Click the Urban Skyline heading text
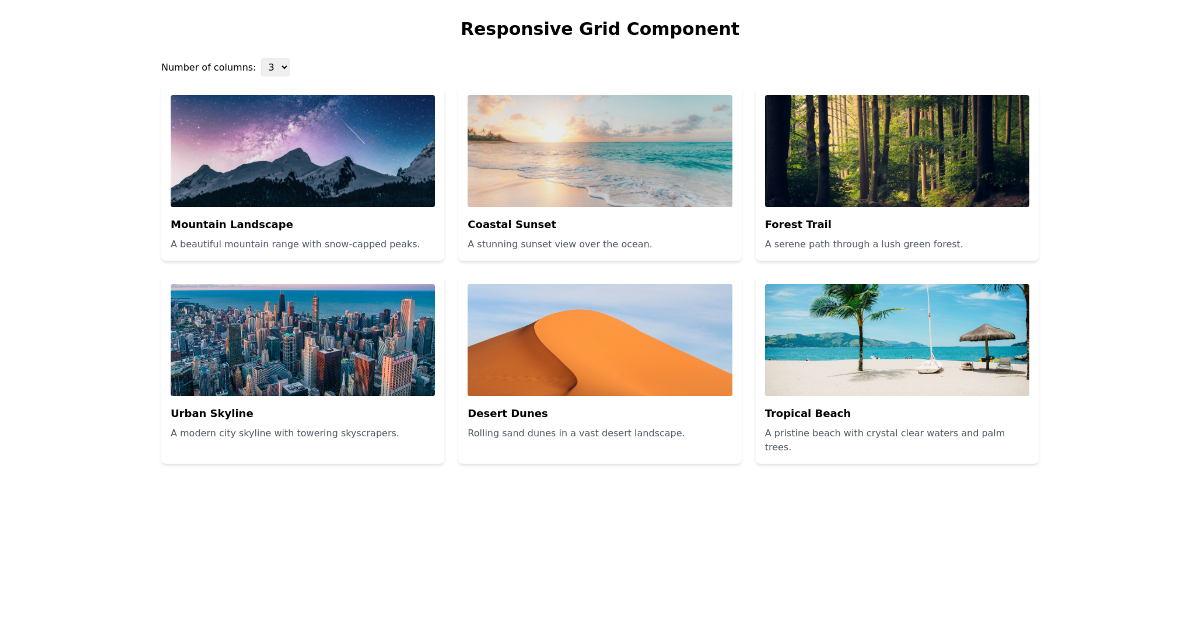The height and width of the screenshot is (630, 1200). click(211, 413)
